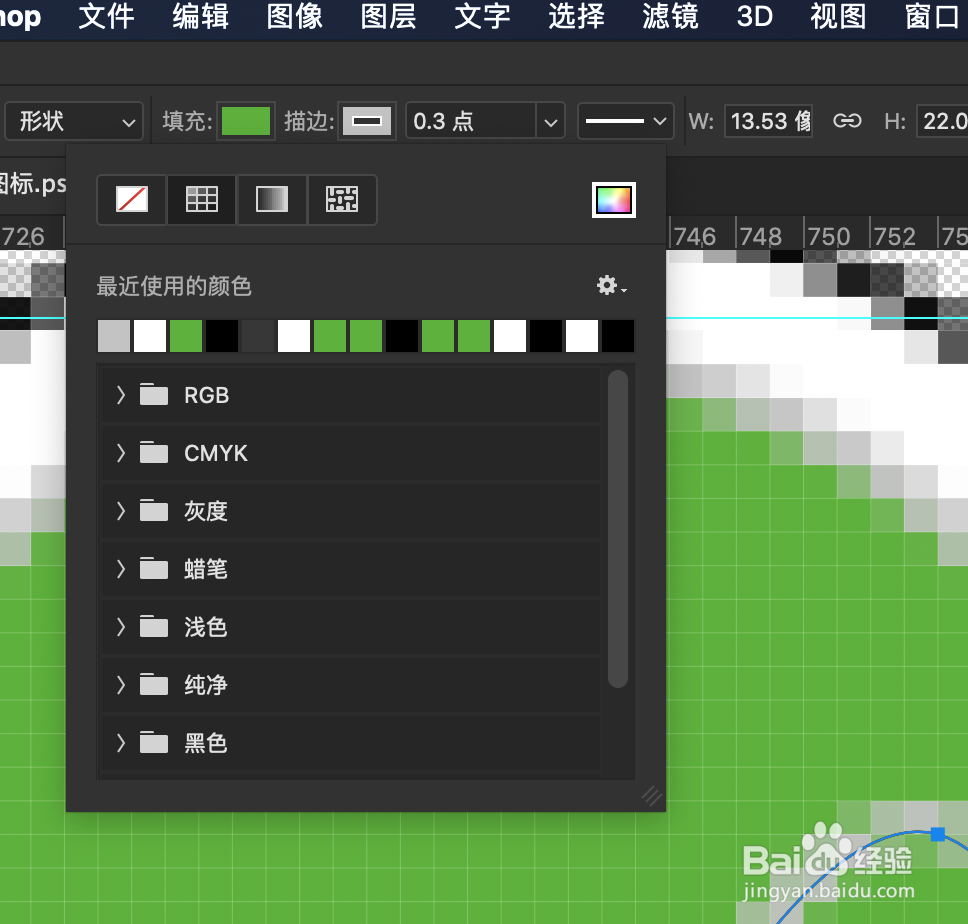The image size is (968, 924).
Task: Click the blue path anchor point
Action: (x=938, y=835)
